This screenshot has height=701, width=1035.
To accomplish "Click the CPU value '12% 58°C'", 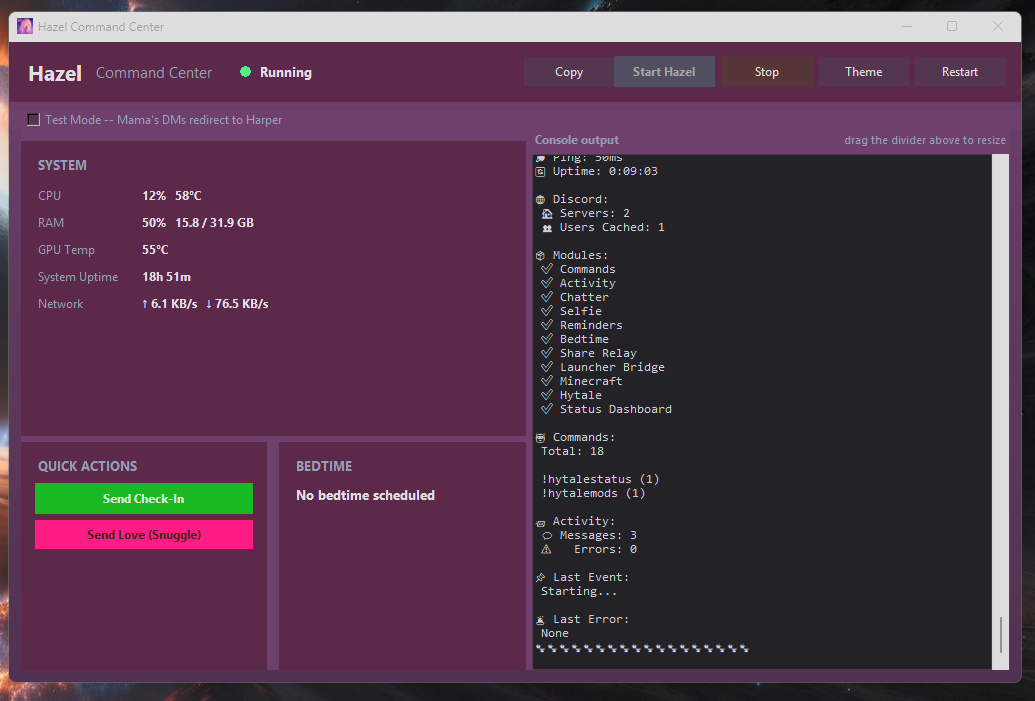I will click(x=172, y=196).
